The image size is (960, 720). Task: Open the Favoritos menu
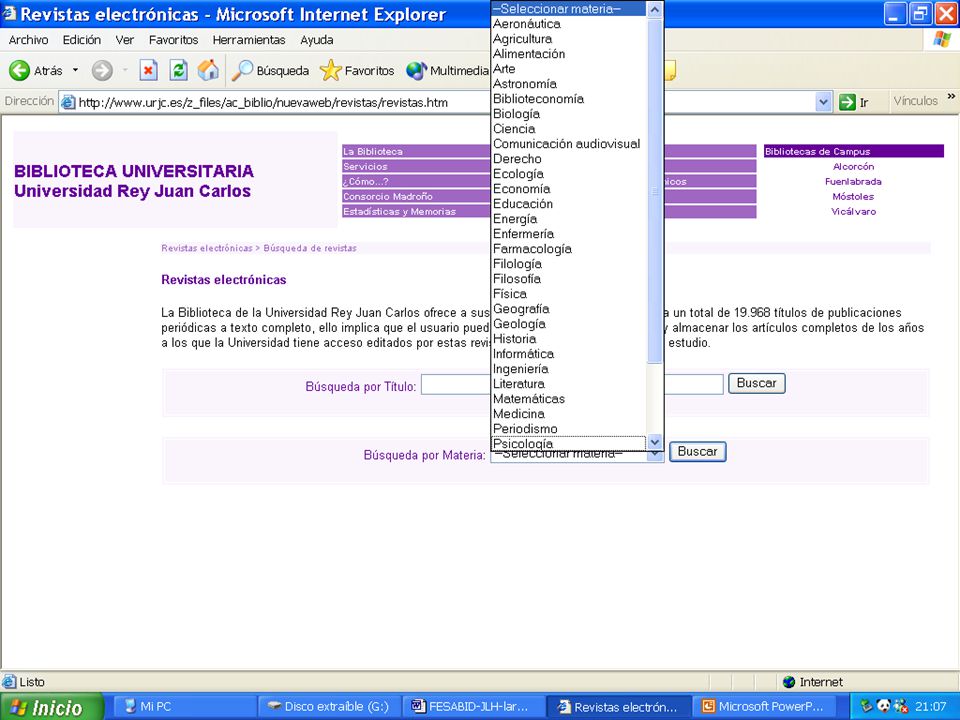[x=173, y=40]
